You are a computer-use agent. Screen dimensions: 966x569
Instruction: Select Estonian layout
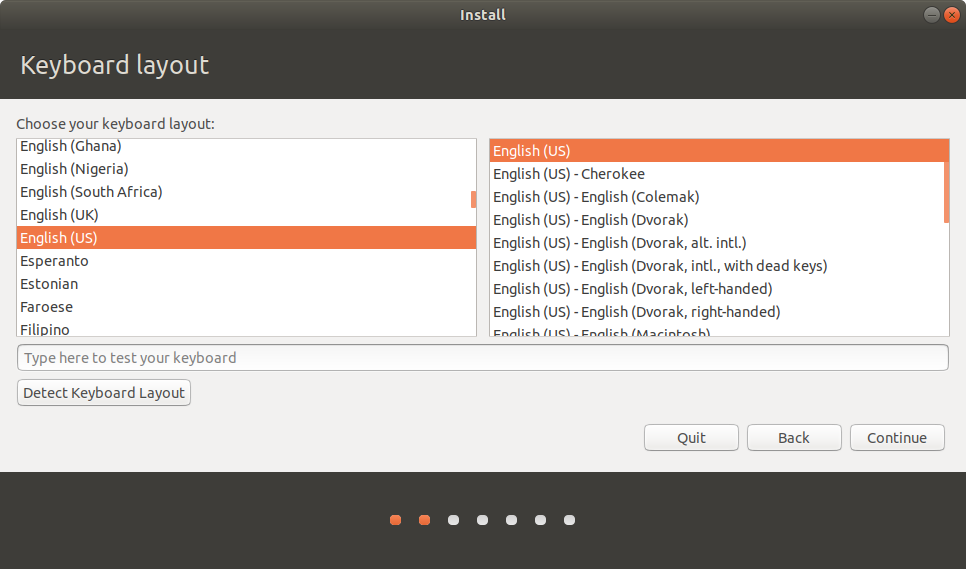coord(246,284)
